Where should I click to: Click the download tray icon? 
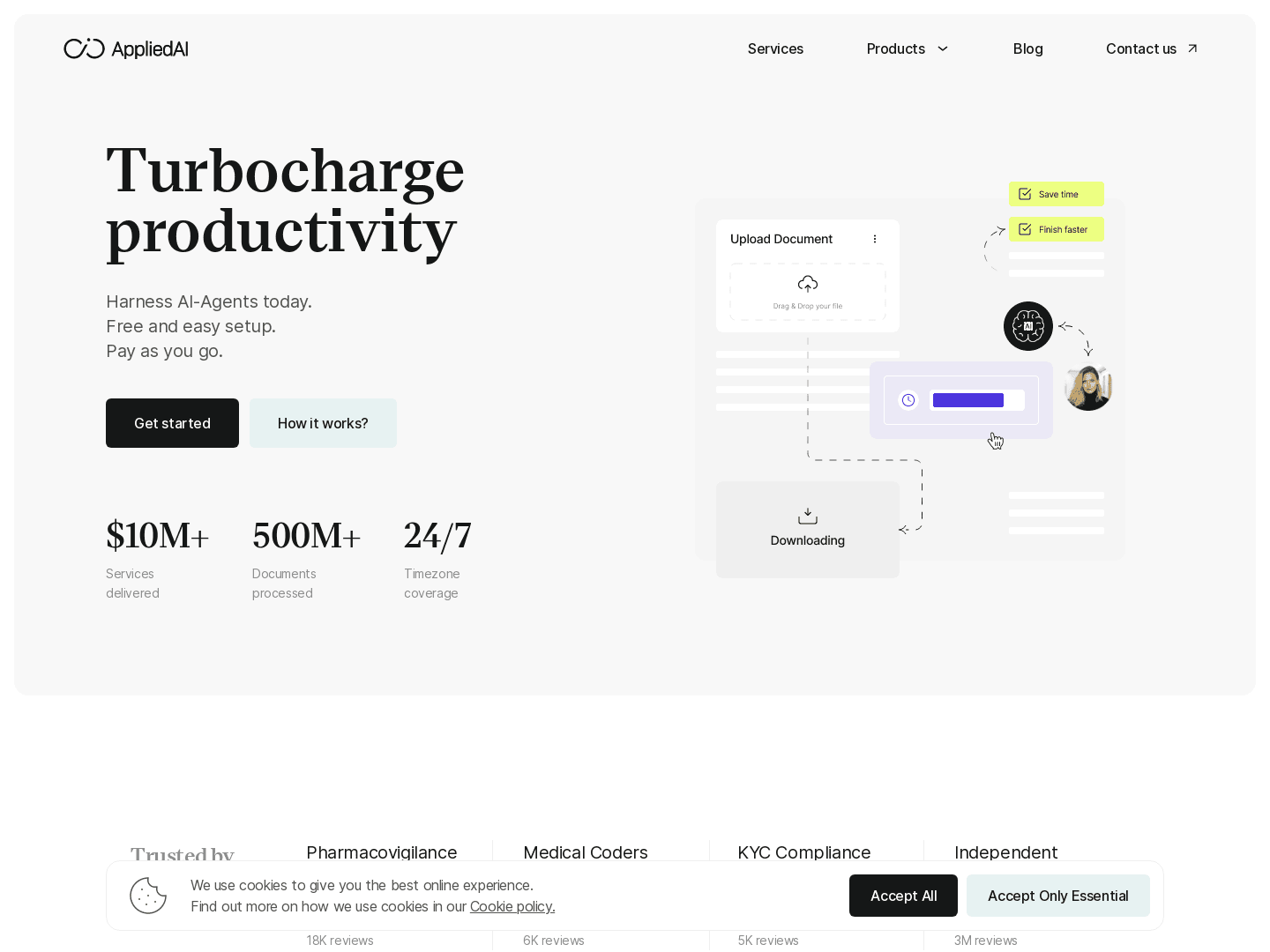point(808,517)
